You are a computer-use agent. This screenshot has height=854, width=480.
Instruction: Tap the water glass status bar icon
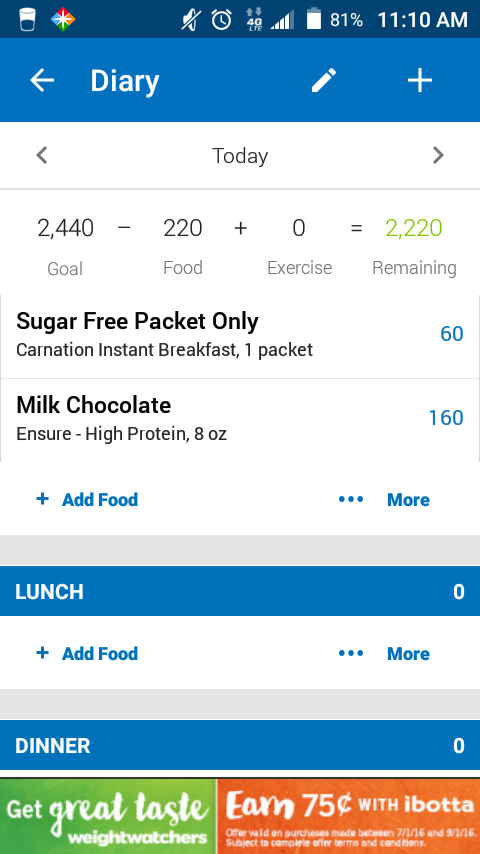27,20
